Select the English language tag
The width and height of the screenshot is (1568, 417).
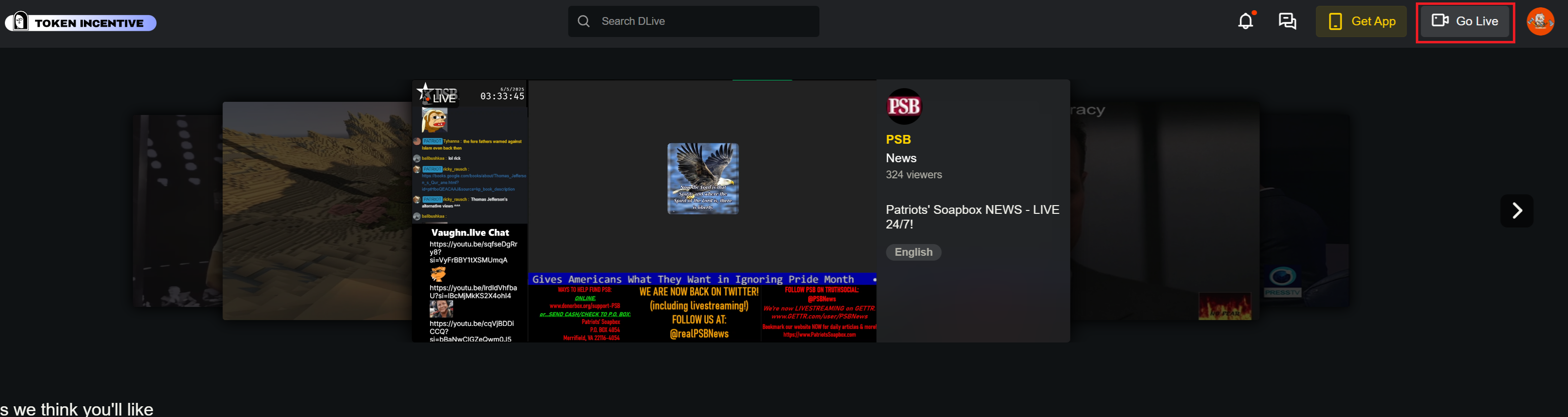click(x=913, y=252)
